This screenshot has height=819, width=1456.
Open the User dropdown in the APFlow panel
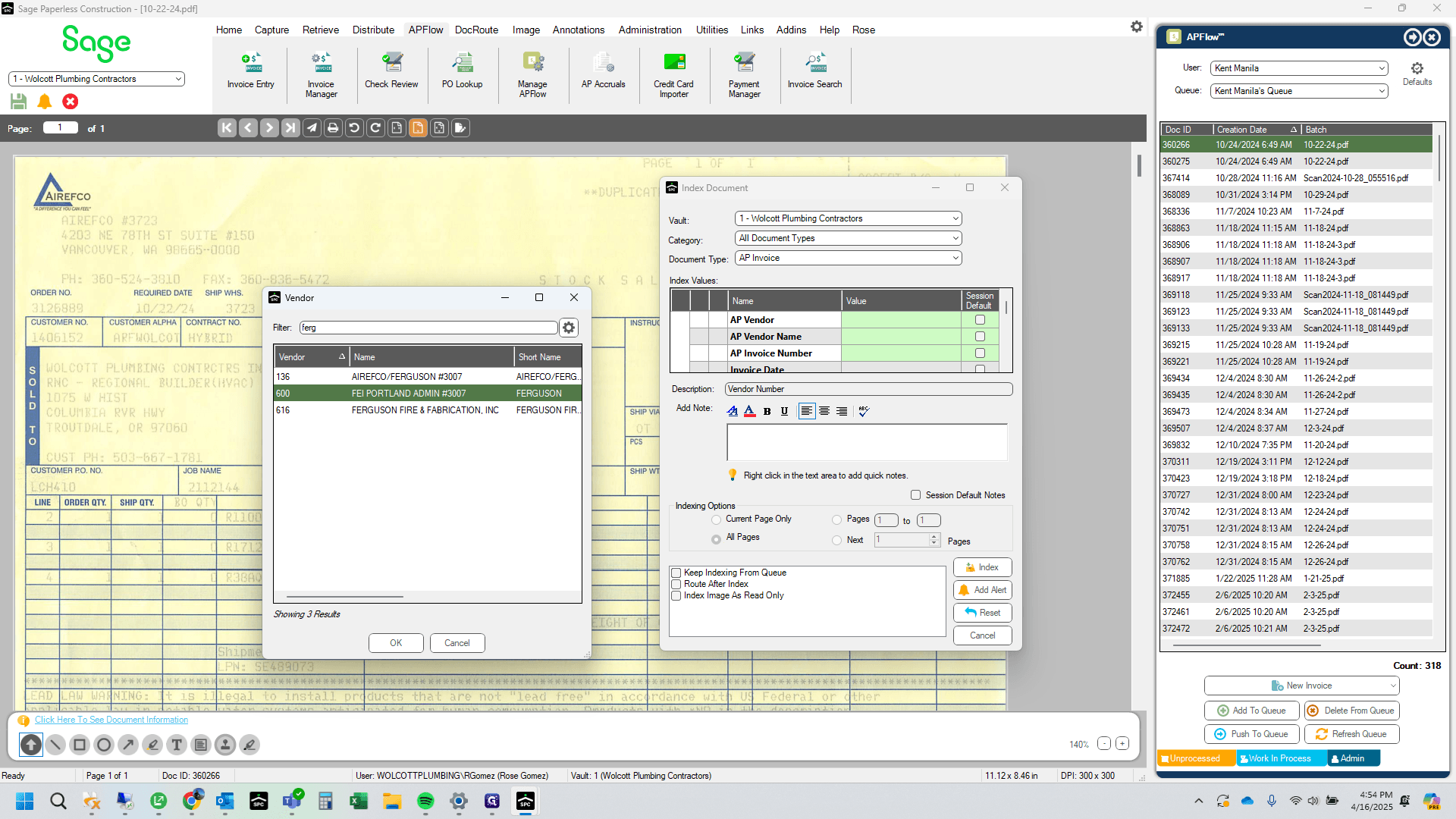(1299, 68)
